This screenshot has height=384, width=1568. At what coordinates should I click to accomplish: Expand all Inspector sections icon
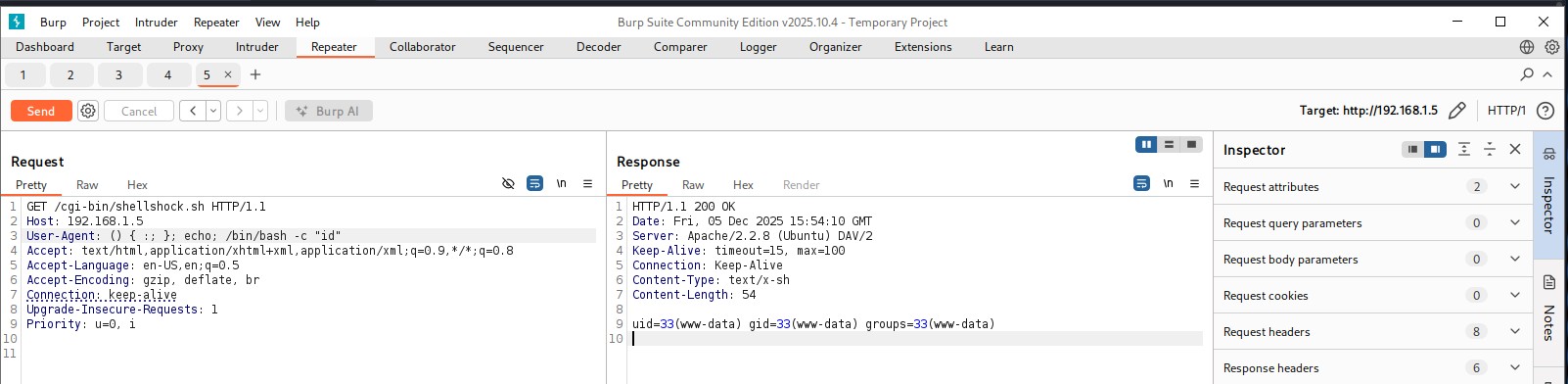(1464, 149)
